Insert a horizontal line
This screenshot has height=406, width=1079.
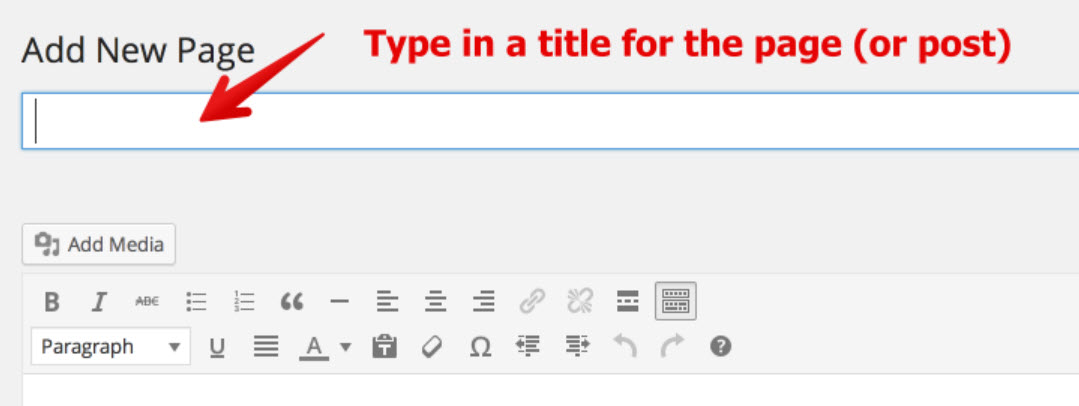click(x=339, y=301)
